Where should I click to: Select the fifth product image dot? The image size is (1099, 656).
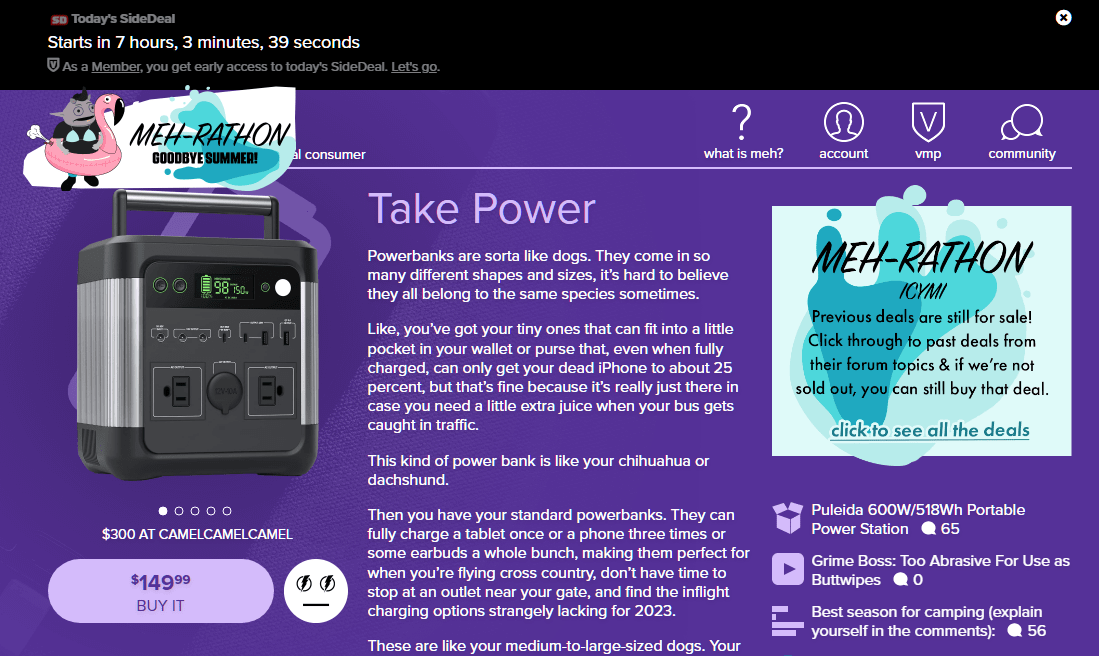(227, 511)
